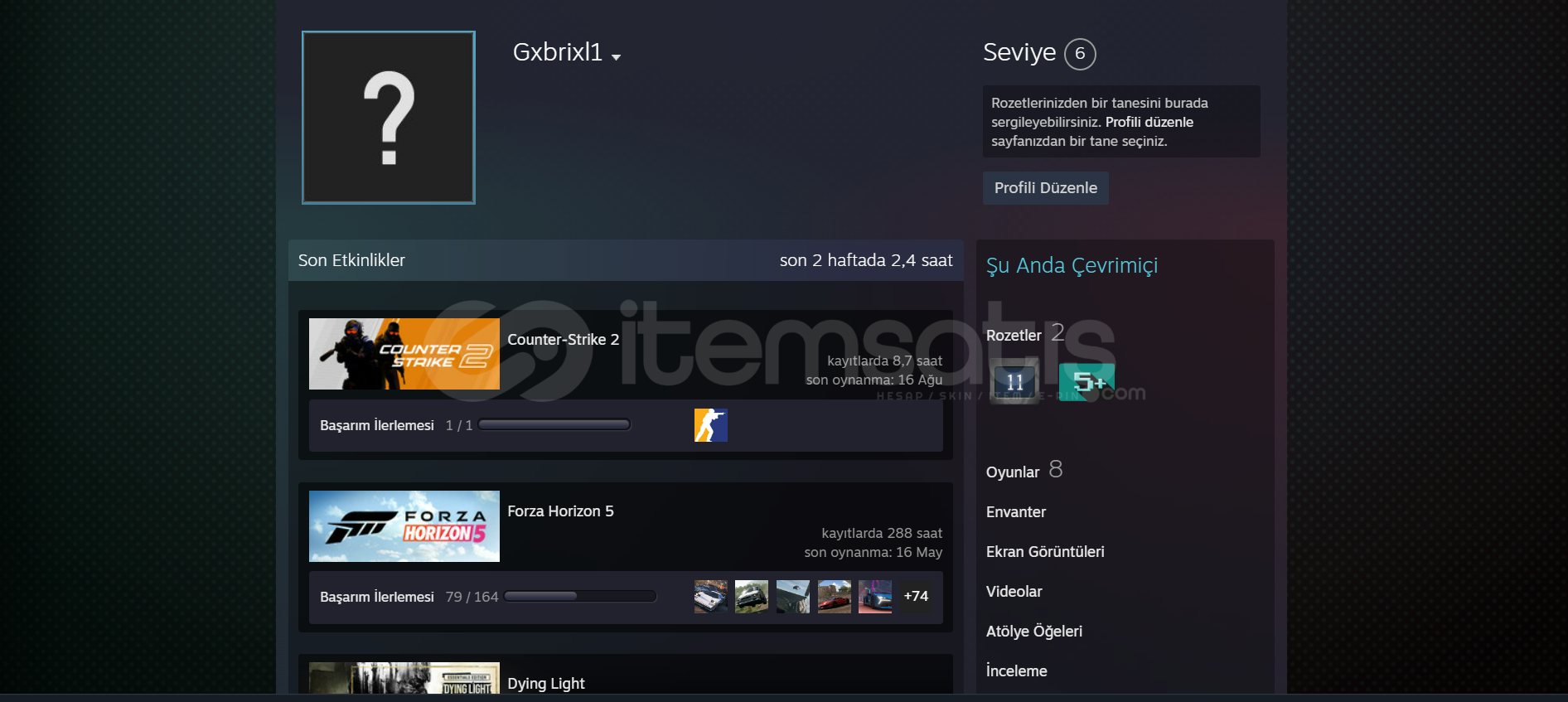The image size is (1568, 702).
Task: Open the Rozetler badges link
Action: click(x=1014, y=336)
